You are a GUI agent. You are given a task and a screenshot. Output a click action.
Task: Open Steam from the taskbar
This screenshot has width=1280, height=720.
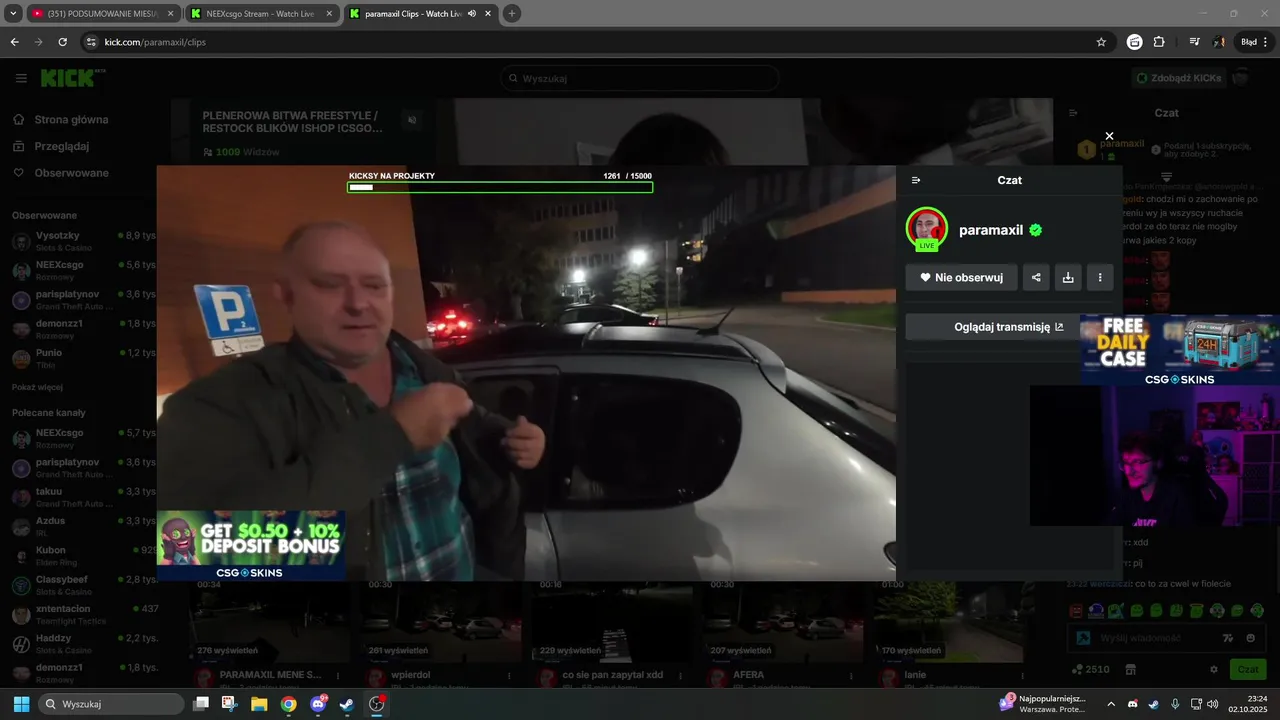tap(346, 704)
